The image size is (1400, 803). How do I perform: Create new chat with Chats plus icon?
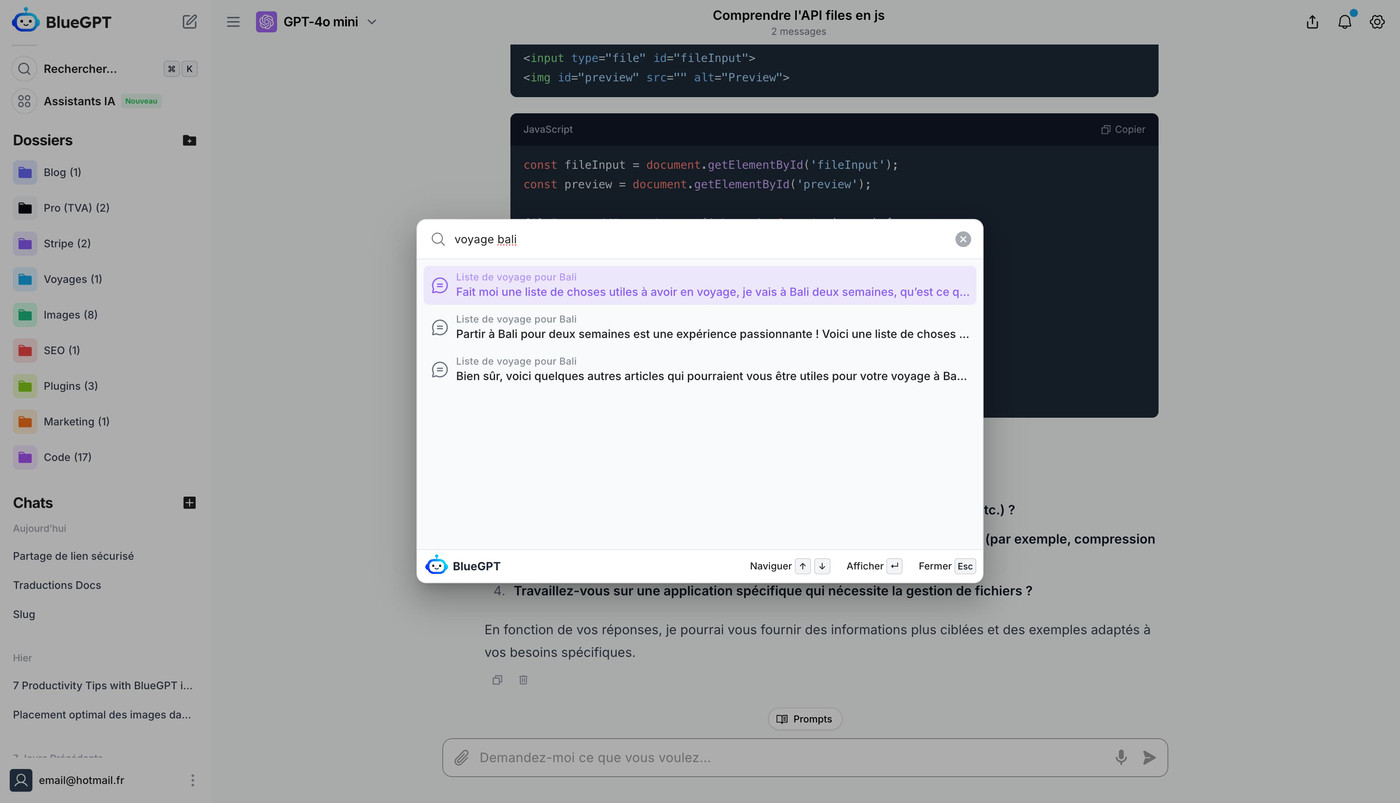click(x=189, y=503)
